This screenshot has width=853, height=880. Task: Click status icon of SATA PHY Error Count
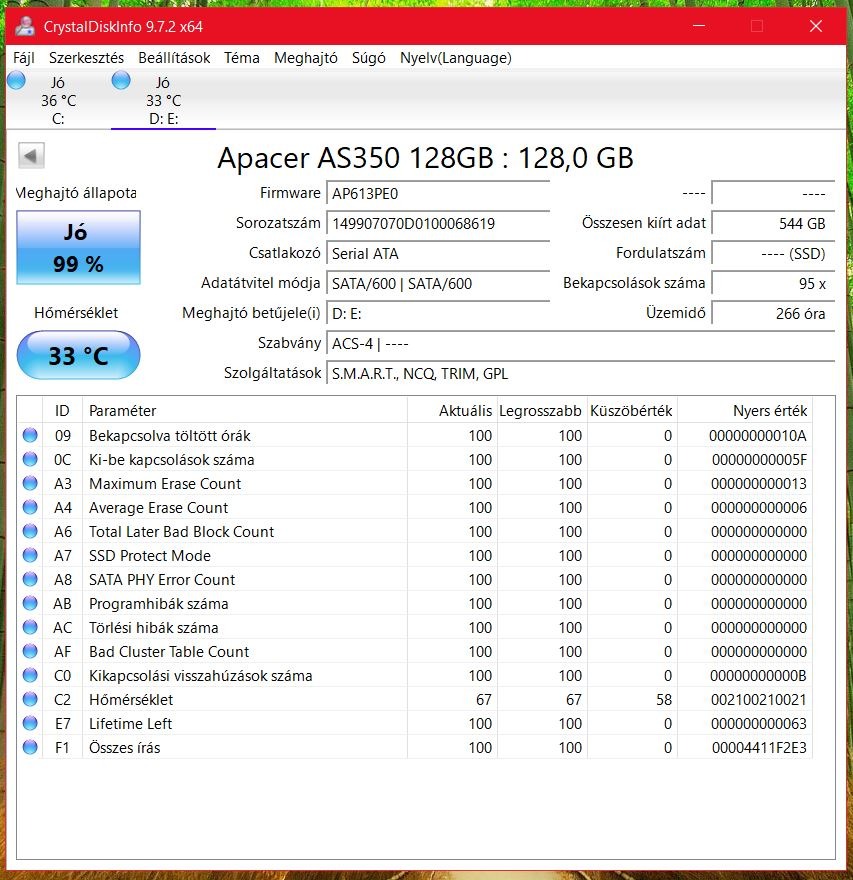coord(30,579)
